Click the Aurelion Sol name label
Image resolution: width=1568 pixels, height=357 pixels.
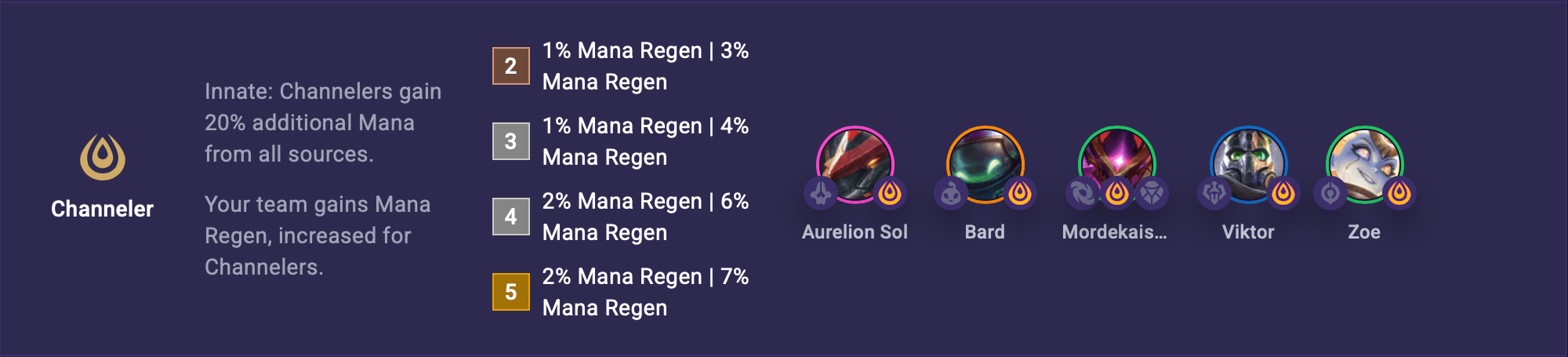pos(855,232)
